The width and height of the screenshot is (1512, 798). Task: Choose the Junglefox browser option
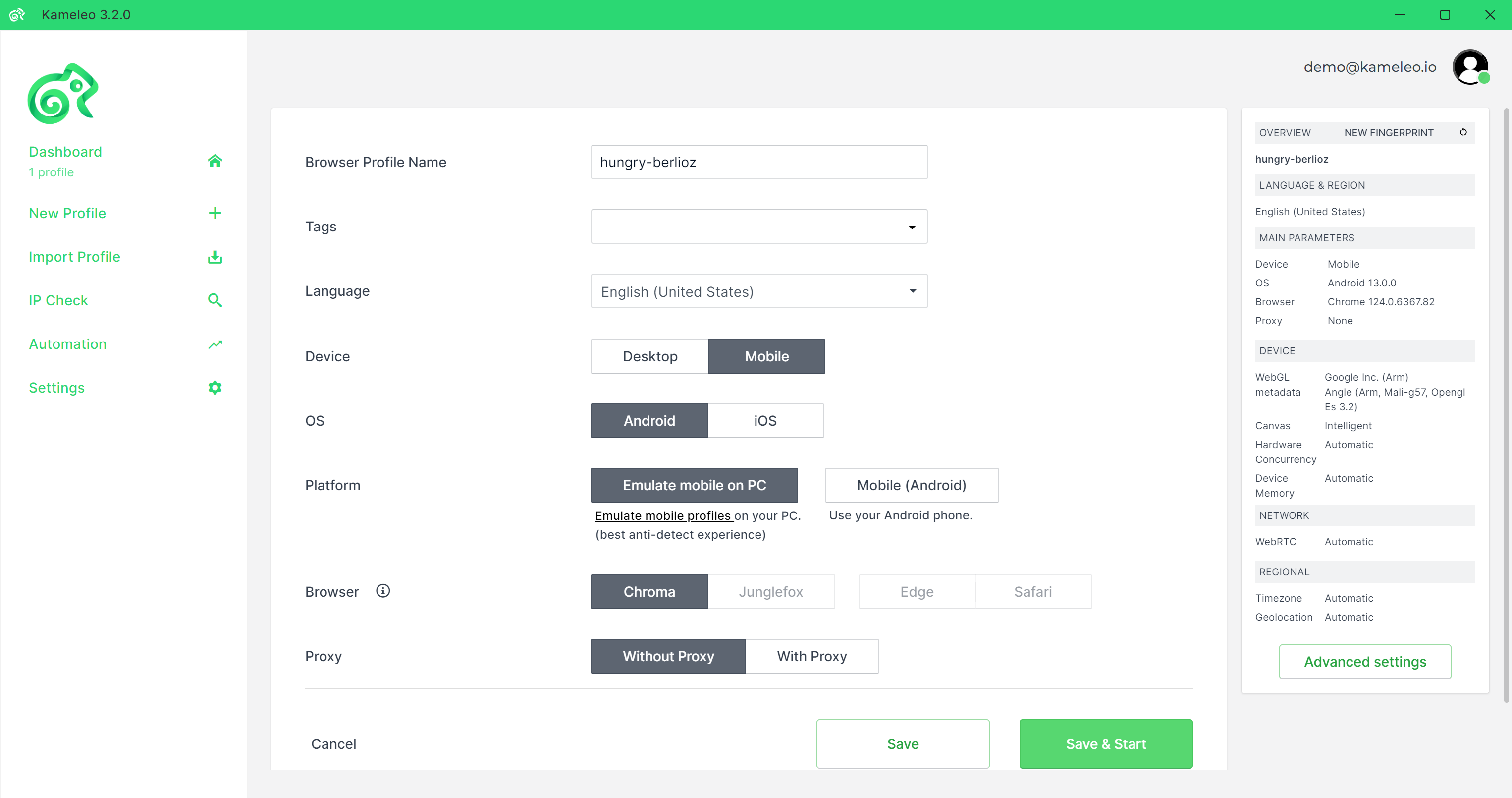pyautogui.click(x=771, y=592)
